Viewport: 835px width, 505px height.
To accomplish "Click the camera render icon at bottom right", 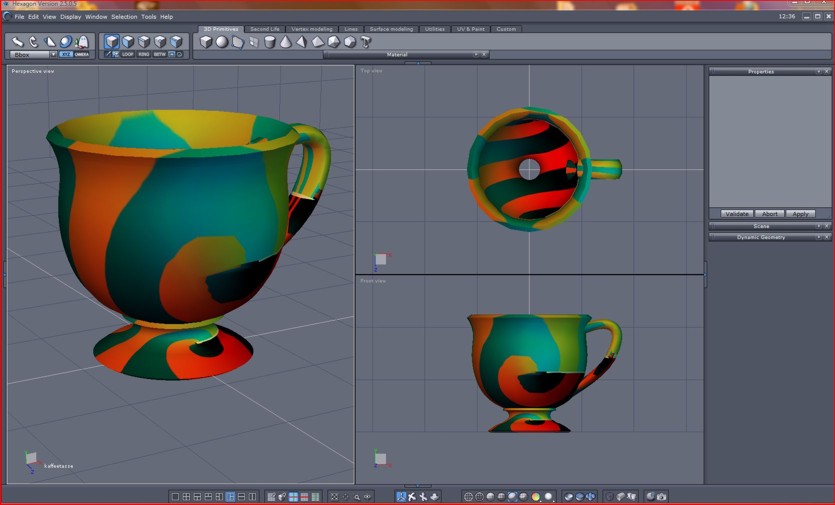I will tap(661, 496).
